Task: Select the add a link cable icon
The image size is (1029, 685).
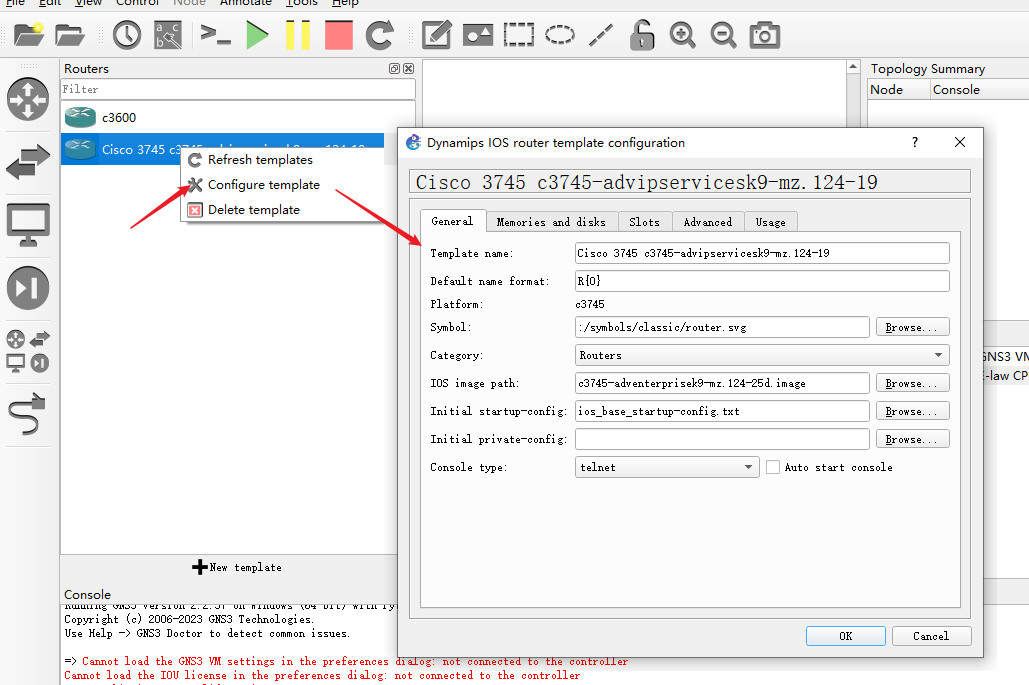Action: (x=28, y=414)
